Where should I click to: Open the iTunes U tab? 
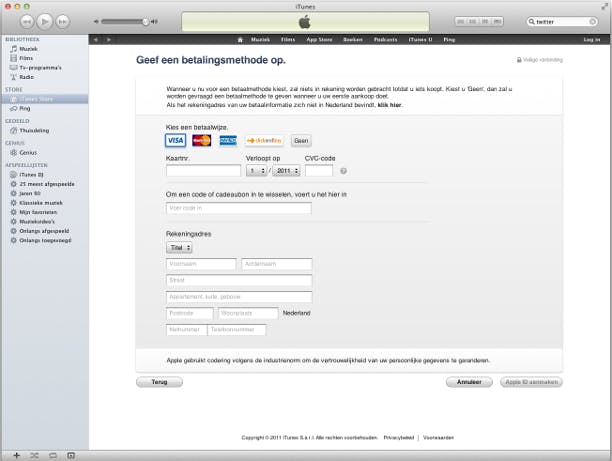[420, 39]
